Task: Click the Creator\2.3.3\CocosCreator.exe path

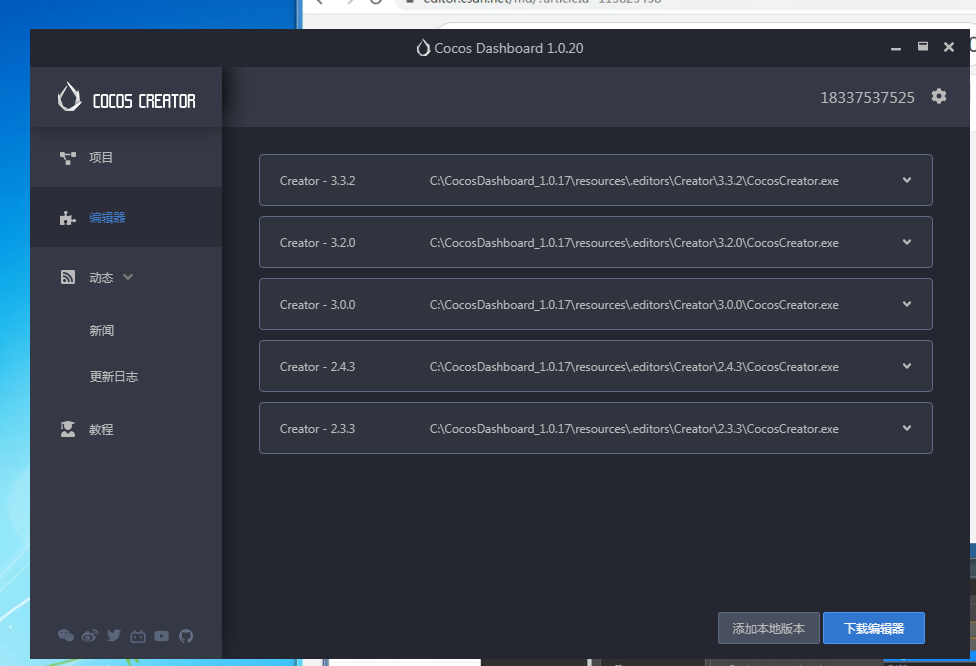Action: [x=634, y=429]
